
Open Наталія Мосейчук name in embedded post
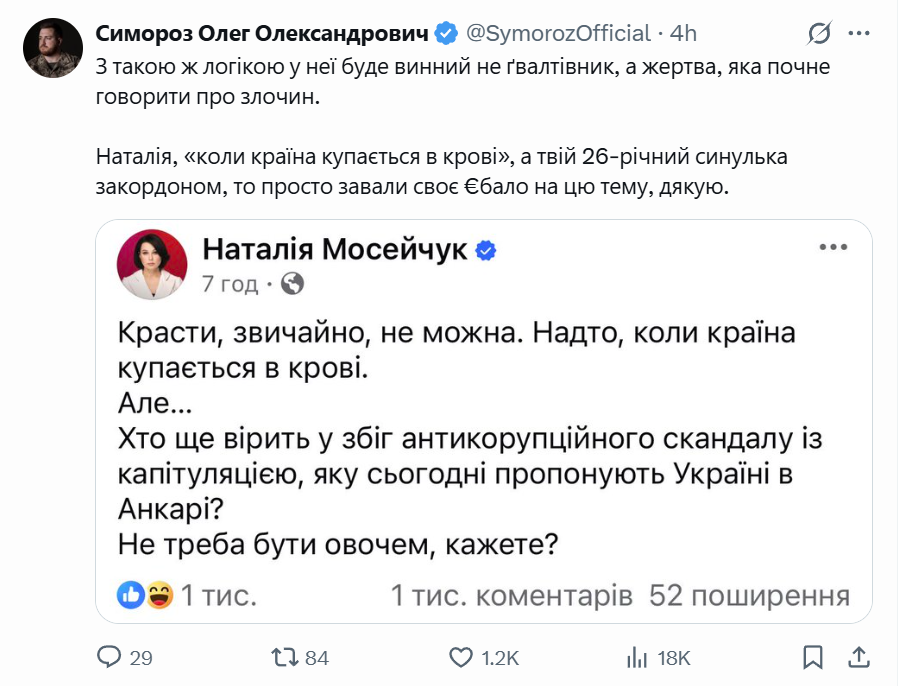[x=334, y=249]
